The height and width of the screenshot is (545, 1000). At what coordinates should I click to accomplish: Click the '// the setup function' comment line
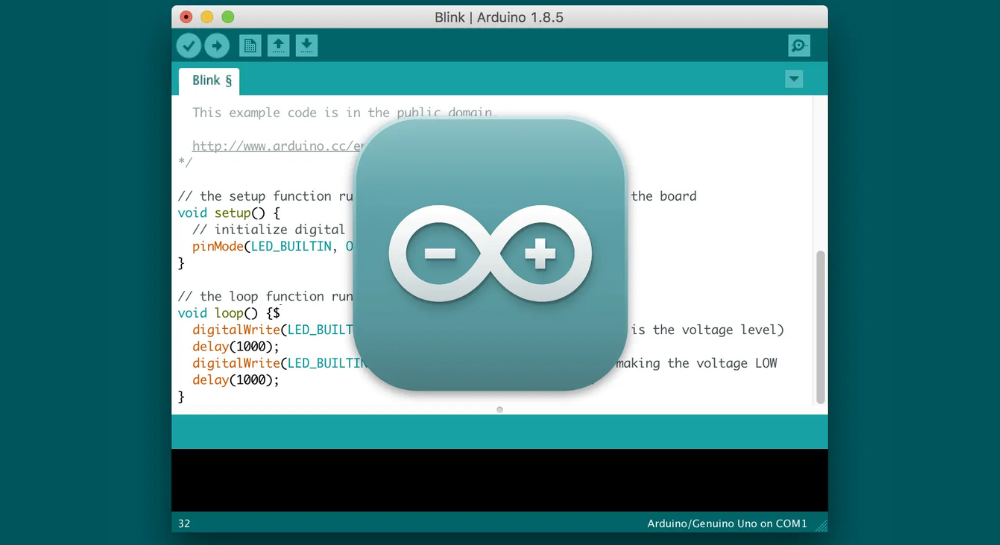(x=265, y=196)
